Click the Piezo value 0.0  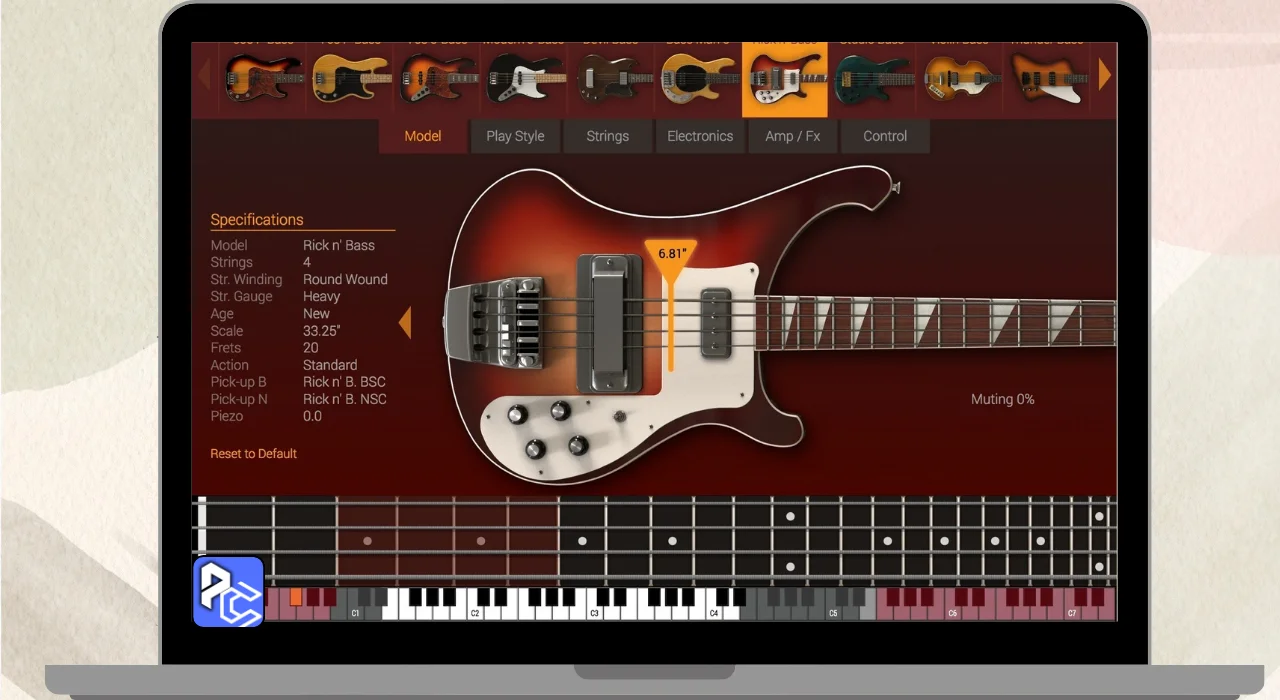pos(312,416)
